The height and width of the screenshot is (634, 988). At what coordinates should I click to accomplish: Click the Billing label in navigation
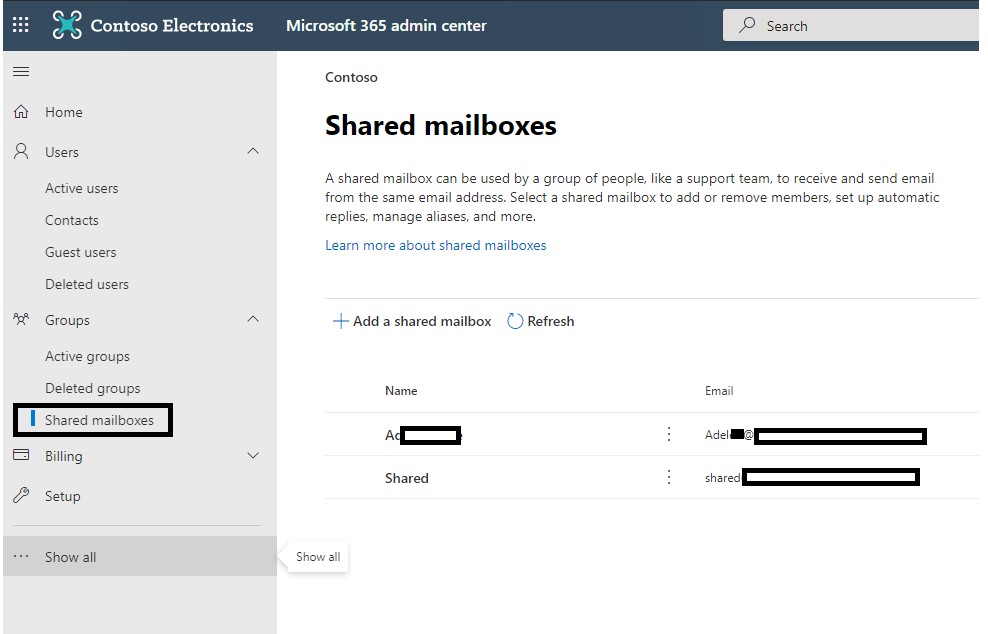(x=64, y=456)
